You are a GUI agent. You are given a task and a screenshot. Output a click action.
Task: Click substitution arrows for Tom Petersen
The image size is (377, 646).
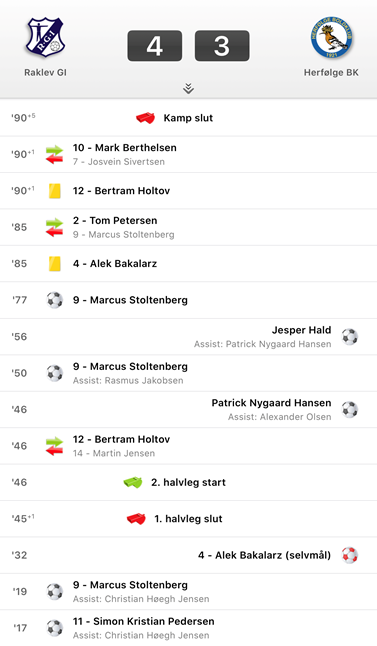[x=54, y=227]
